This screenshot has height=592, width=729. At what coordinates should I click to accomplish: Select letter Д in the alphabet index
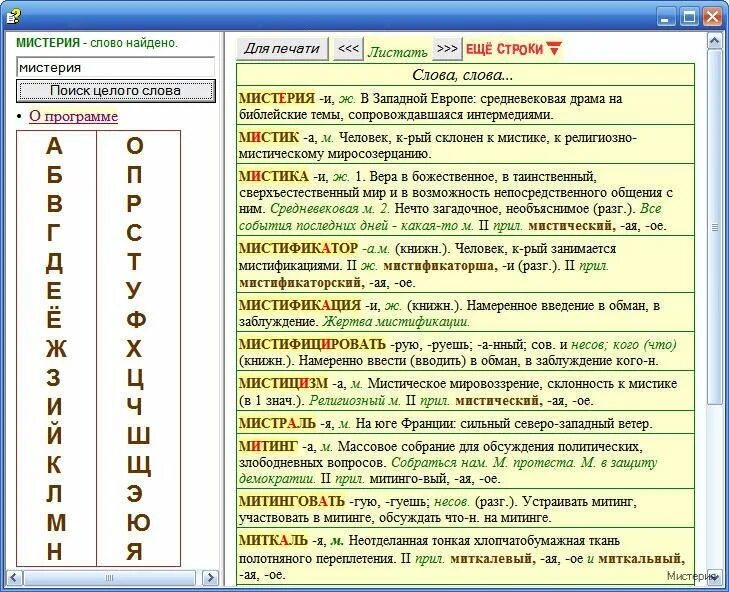[x=54, y=263]
